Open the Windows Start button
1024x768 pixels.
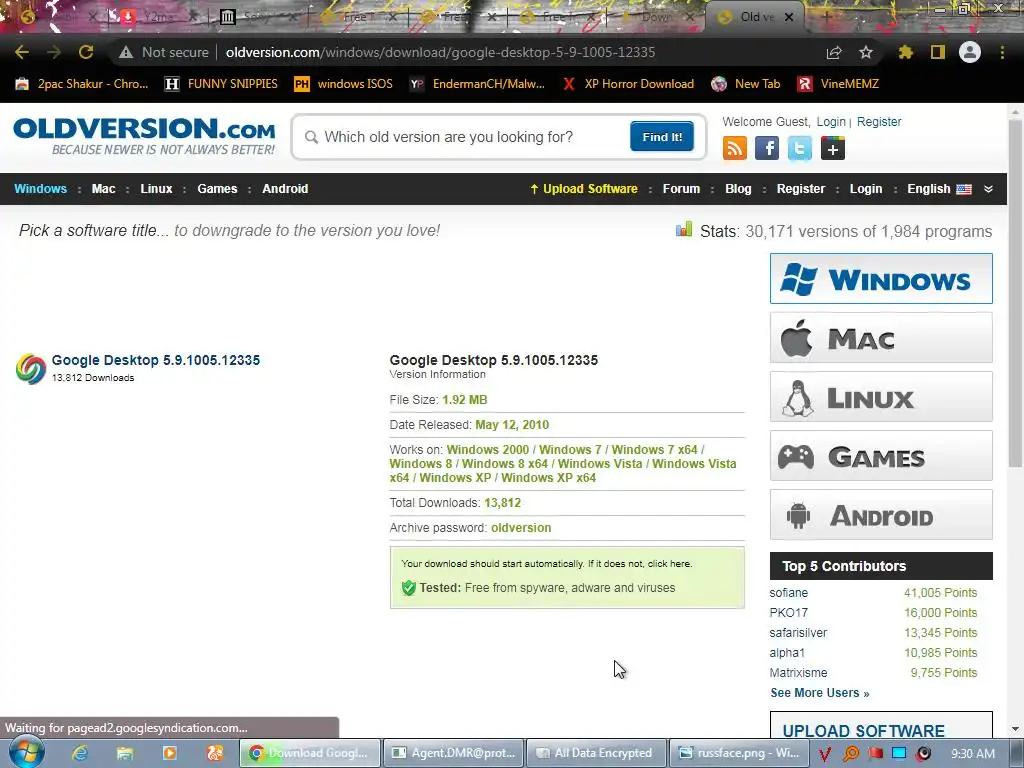[27, 752]
